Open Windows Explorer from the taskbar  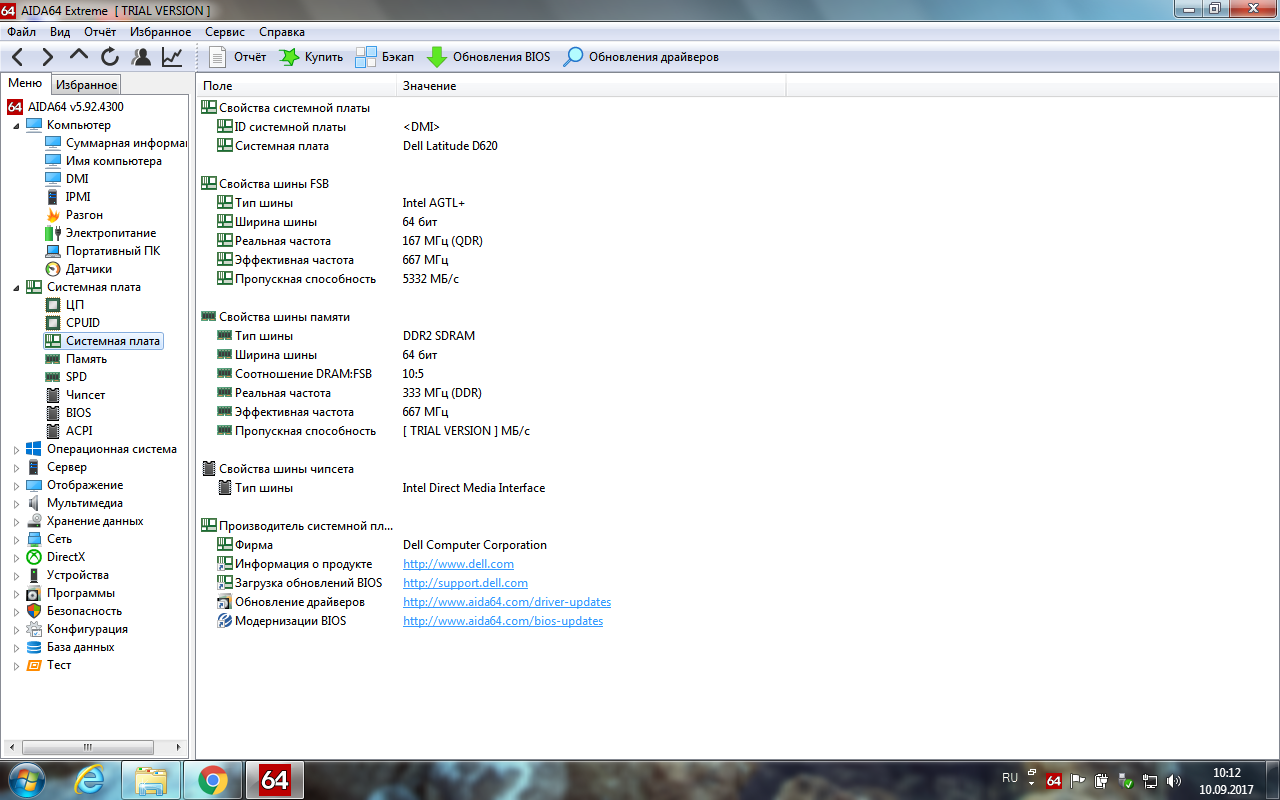click(x=151, y=780)
